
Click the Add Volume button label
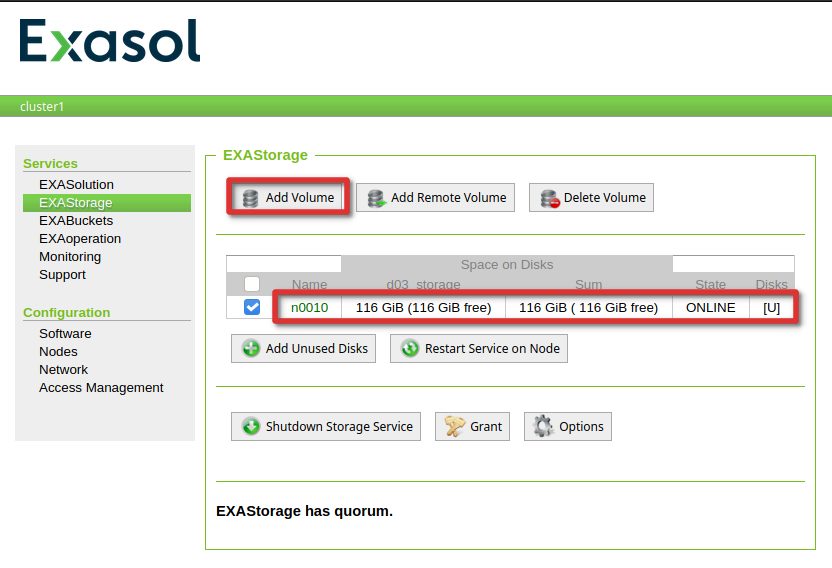300,197
